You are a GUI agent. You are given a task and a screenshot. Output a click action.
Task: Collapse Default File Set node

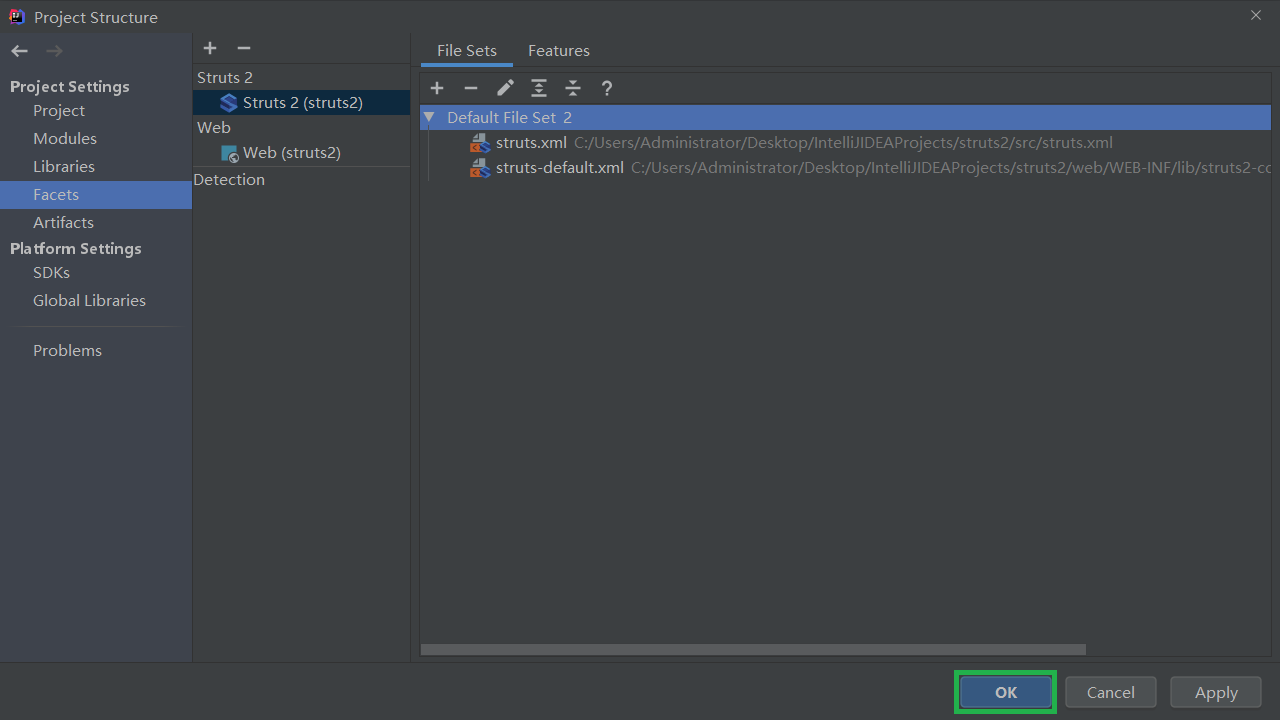[x=429, y=118]
